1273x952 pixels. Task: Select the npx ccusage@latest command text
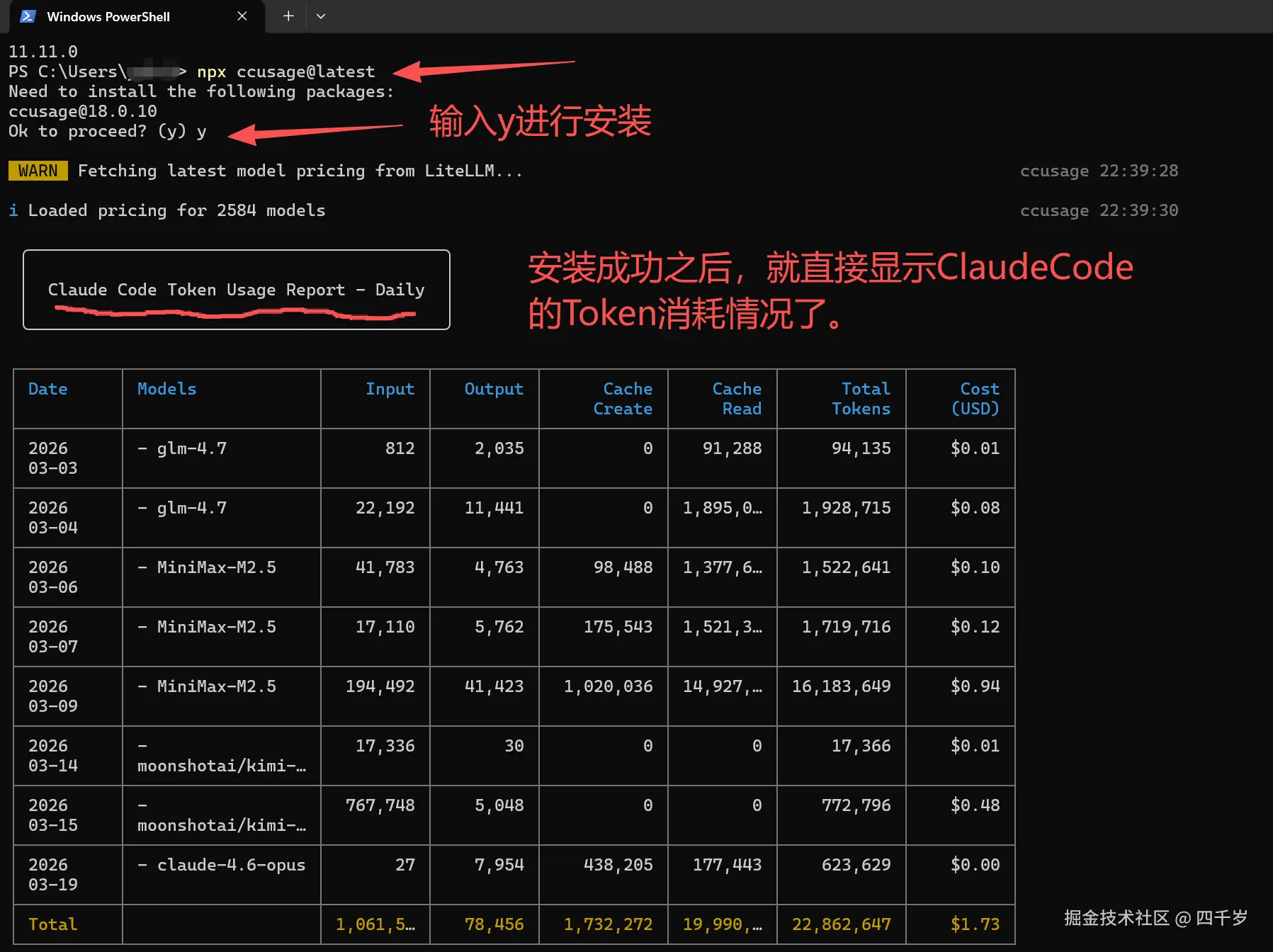tap(286, 71)
